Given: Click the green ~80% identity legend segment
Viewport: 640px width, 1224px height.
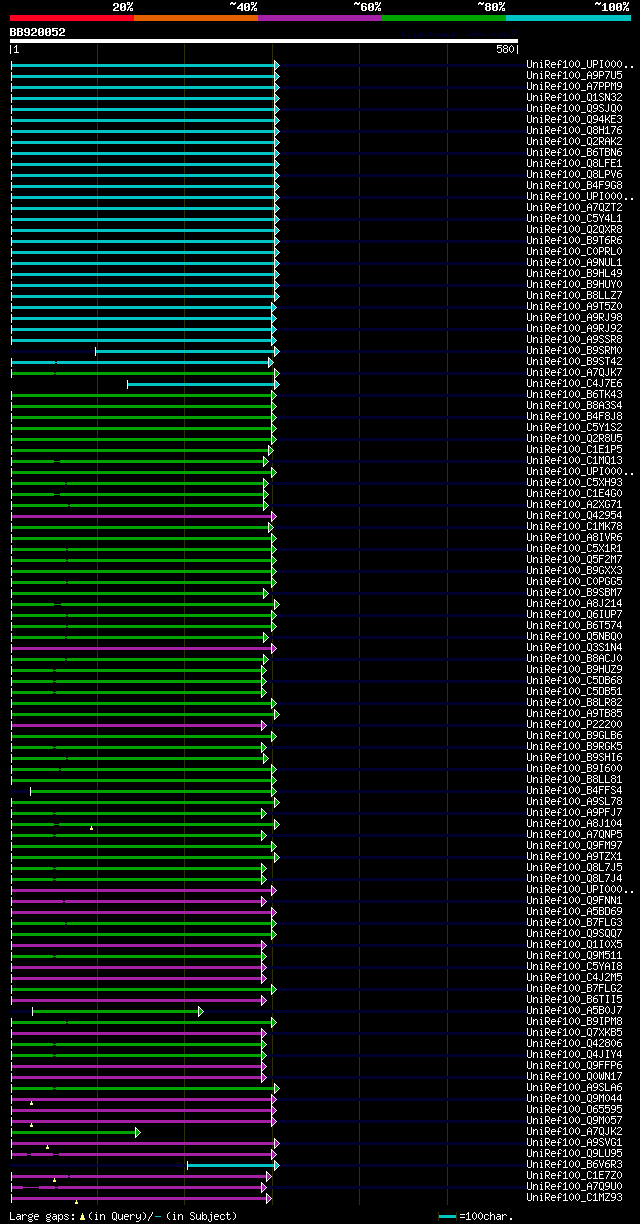Looking at the screenshot, I should pos(443,18).
